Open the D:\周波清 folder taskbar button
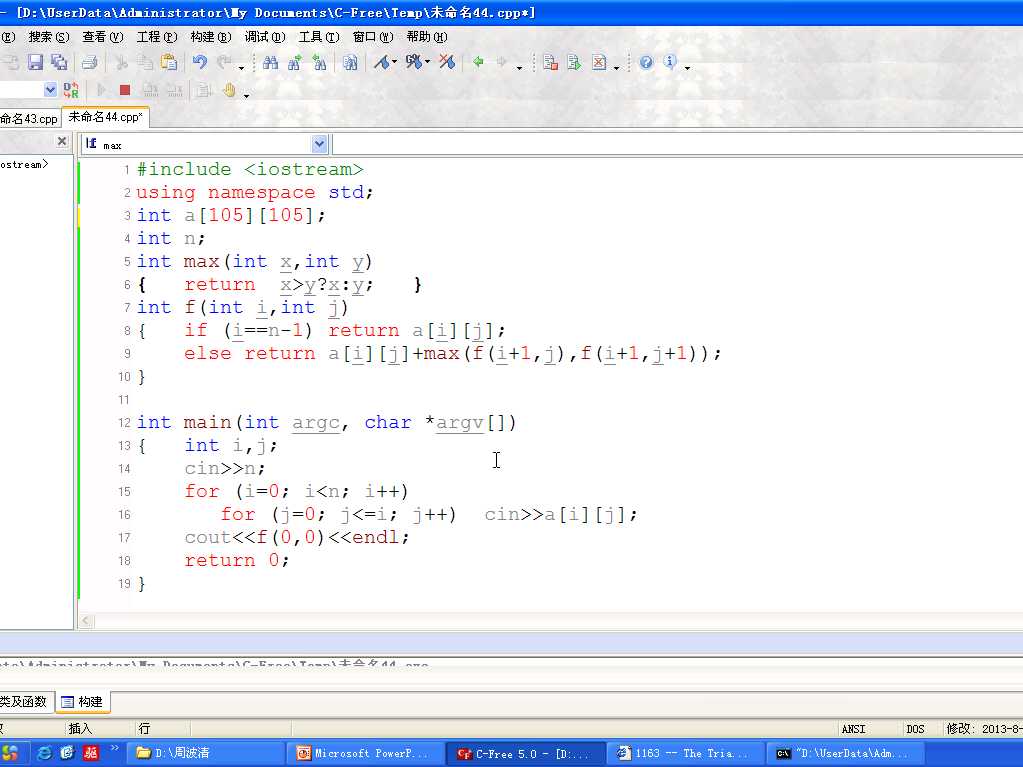The width and height of the screenshot is (1023, 767). [206, 753]
